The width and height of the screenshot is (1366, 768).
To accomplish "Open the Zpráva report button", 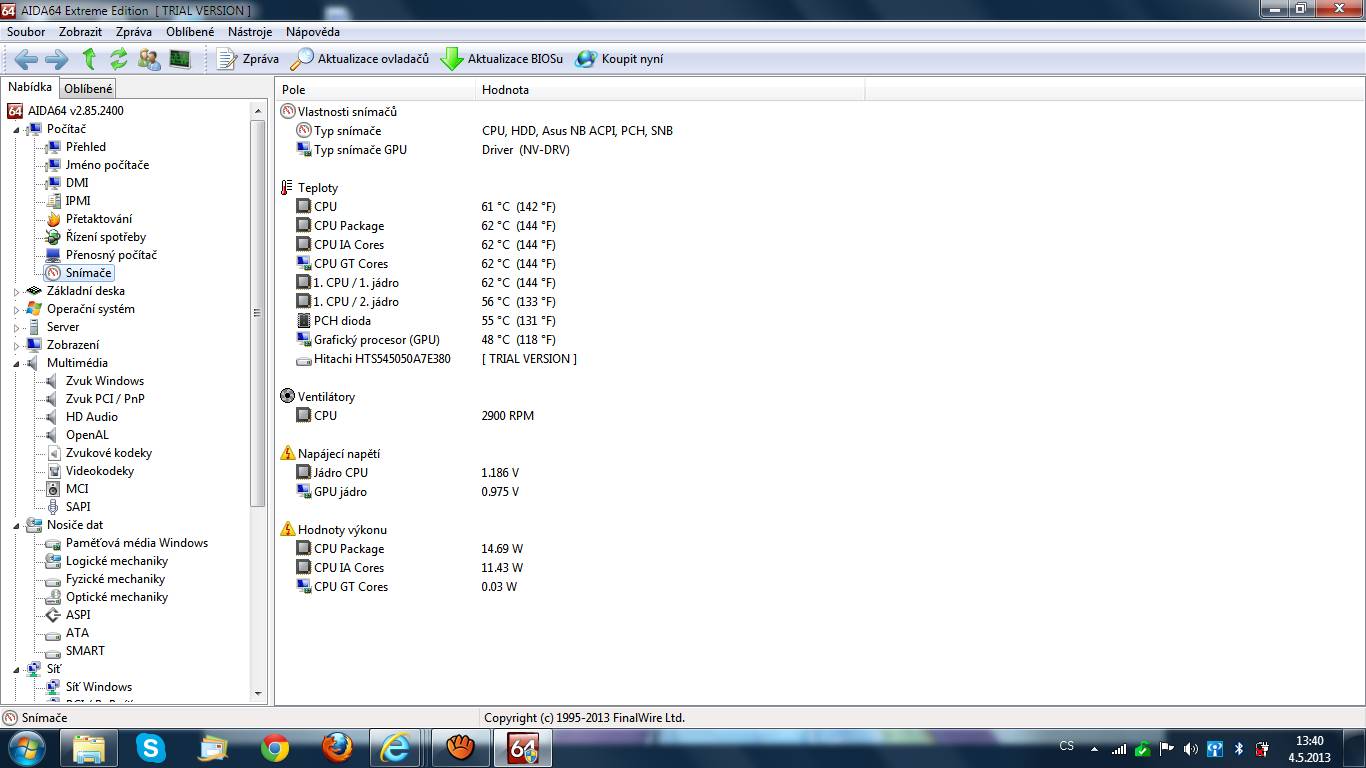I will (247, 59).
